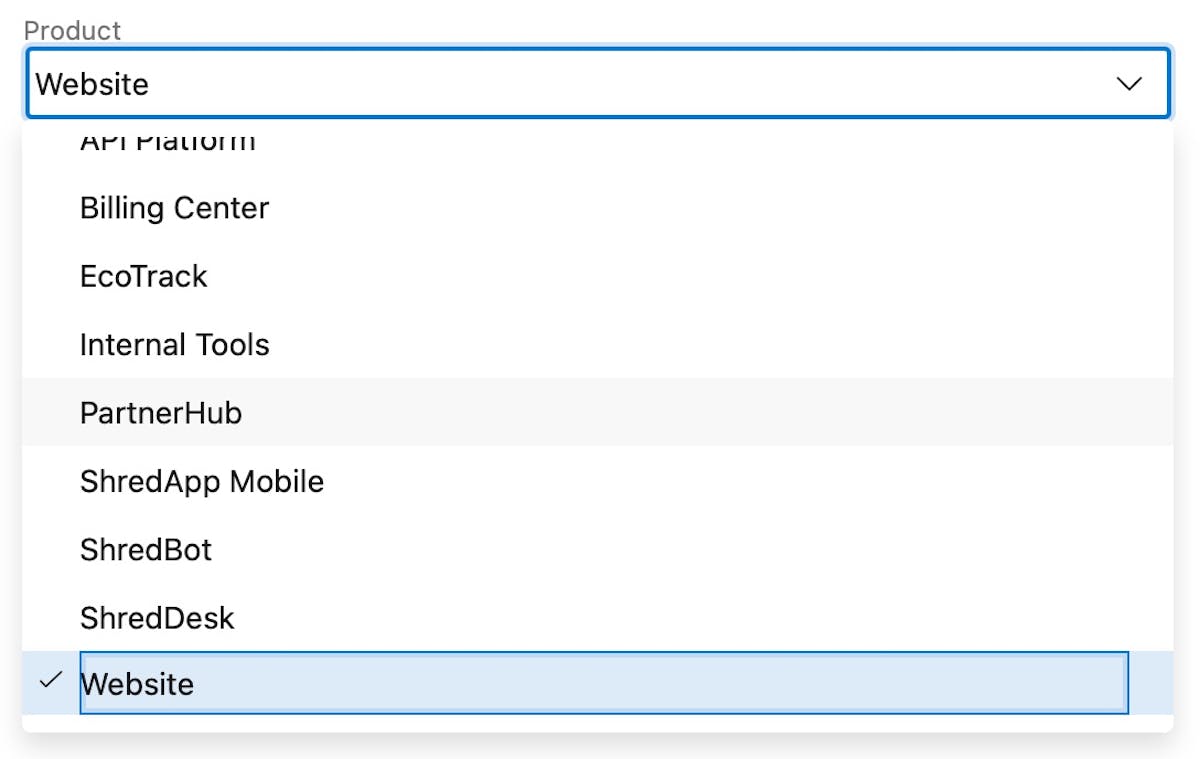Select the partially visible API Platform option
This screenshot has width=1200, height=759.
pos(168,143)
